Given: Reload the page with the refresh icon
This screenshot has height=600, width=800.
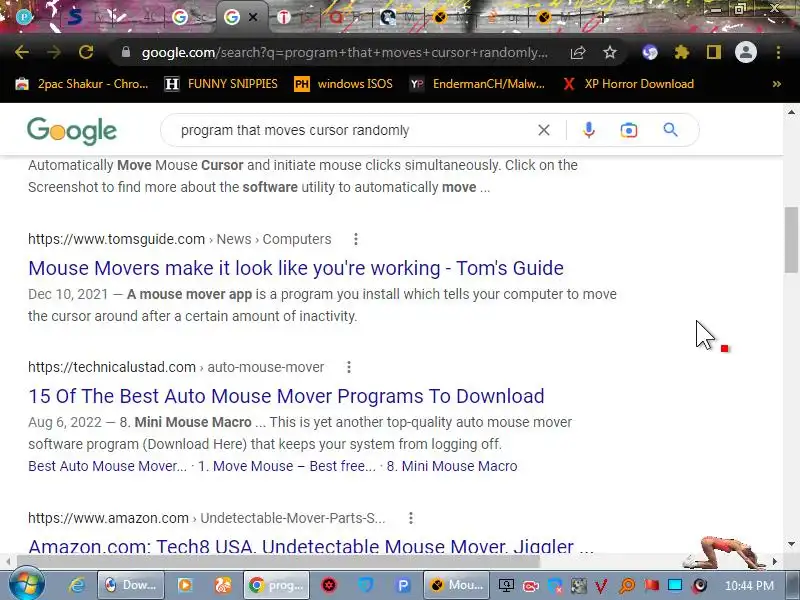Looking at the screenshot, I should coord(86,52).
